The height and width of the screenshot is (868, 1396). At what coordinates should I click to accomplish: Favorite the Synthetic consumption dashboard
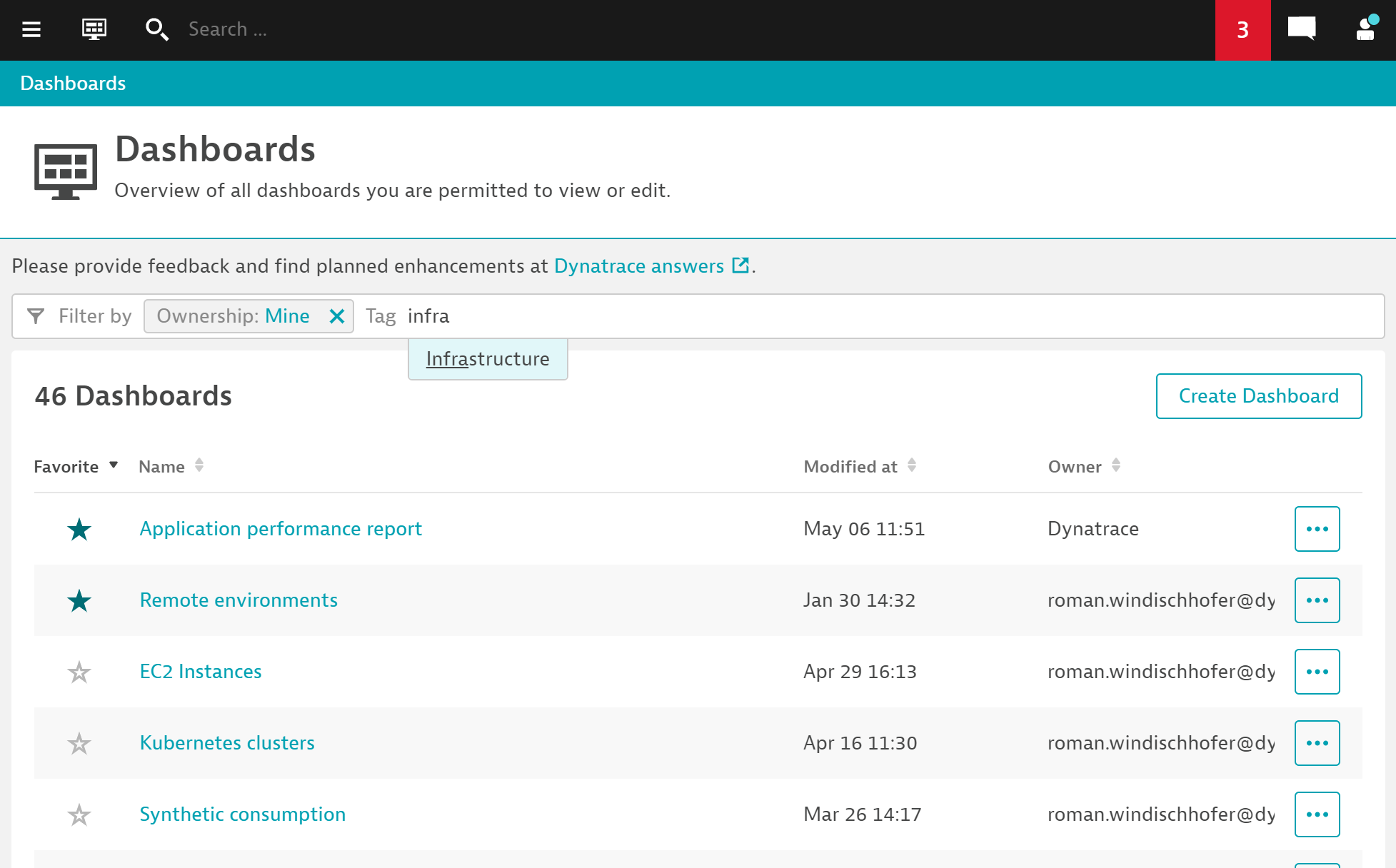click(x=79, y=815)
